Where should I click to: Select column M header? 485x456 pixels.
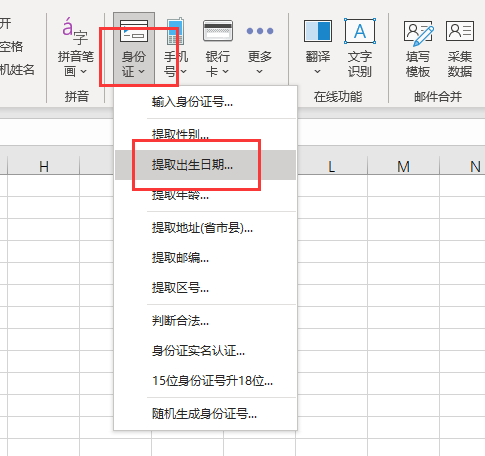tap(403, 166)
